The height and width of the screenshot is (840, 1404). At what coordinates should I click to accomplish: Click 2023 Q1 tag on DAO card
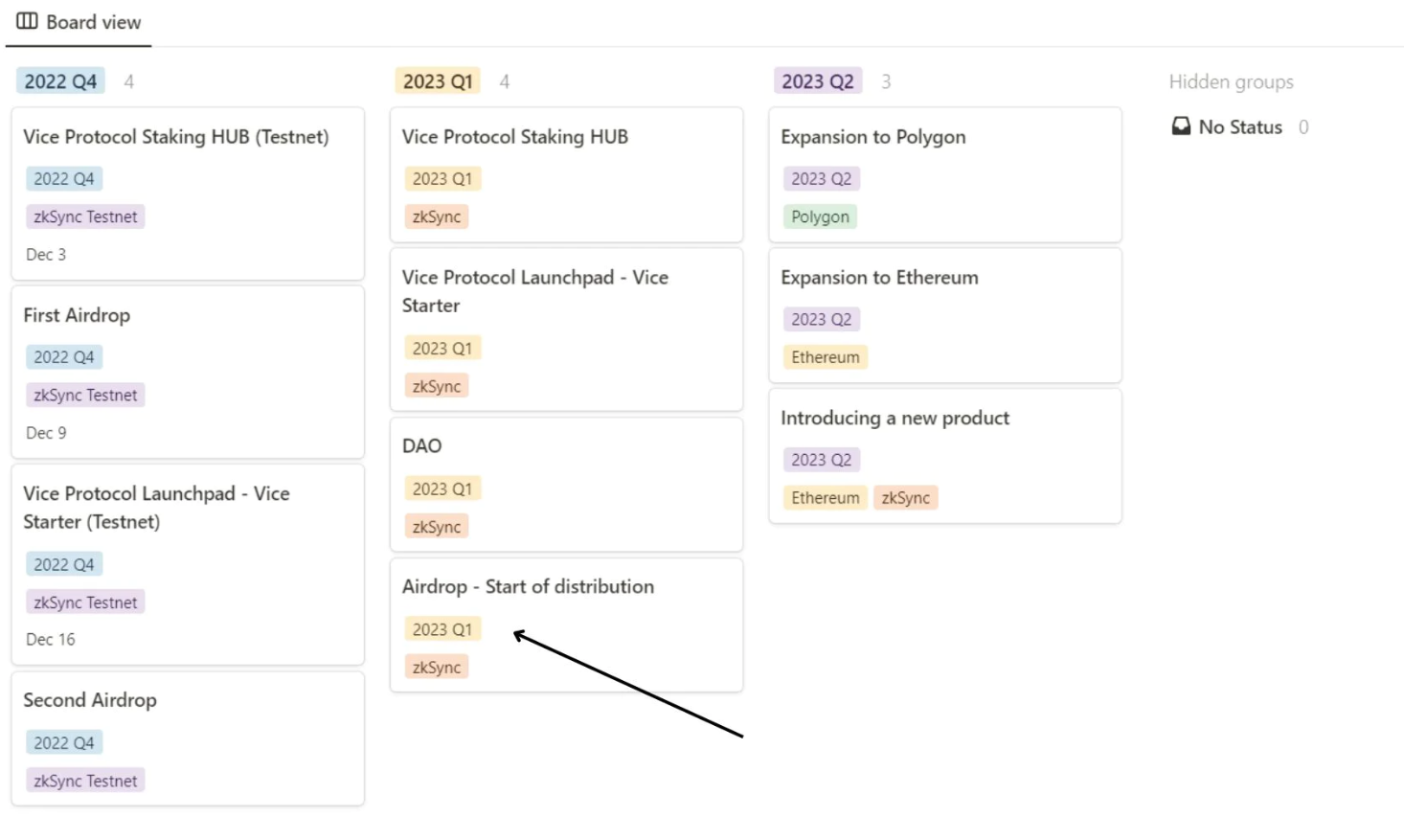pos(442,488)
